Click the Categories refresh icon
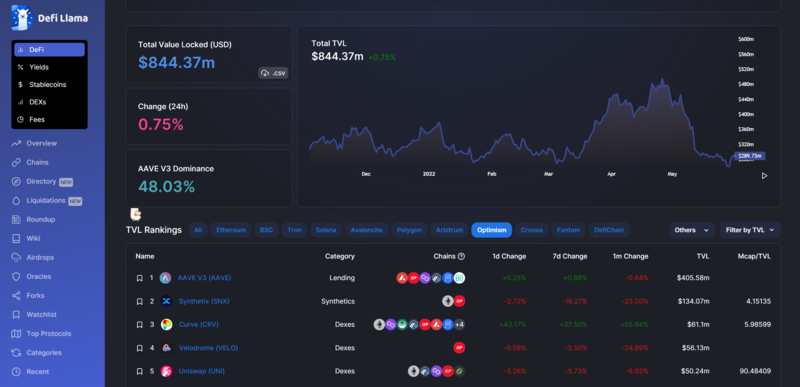This screenshot has width=800, height=387. tap(16, 352)
